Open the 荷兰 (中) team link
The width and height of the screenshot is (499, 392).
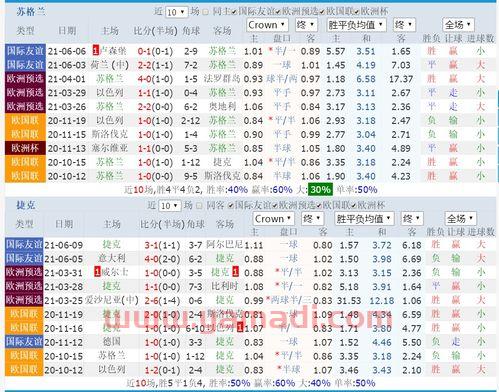(x=109, y=65)
